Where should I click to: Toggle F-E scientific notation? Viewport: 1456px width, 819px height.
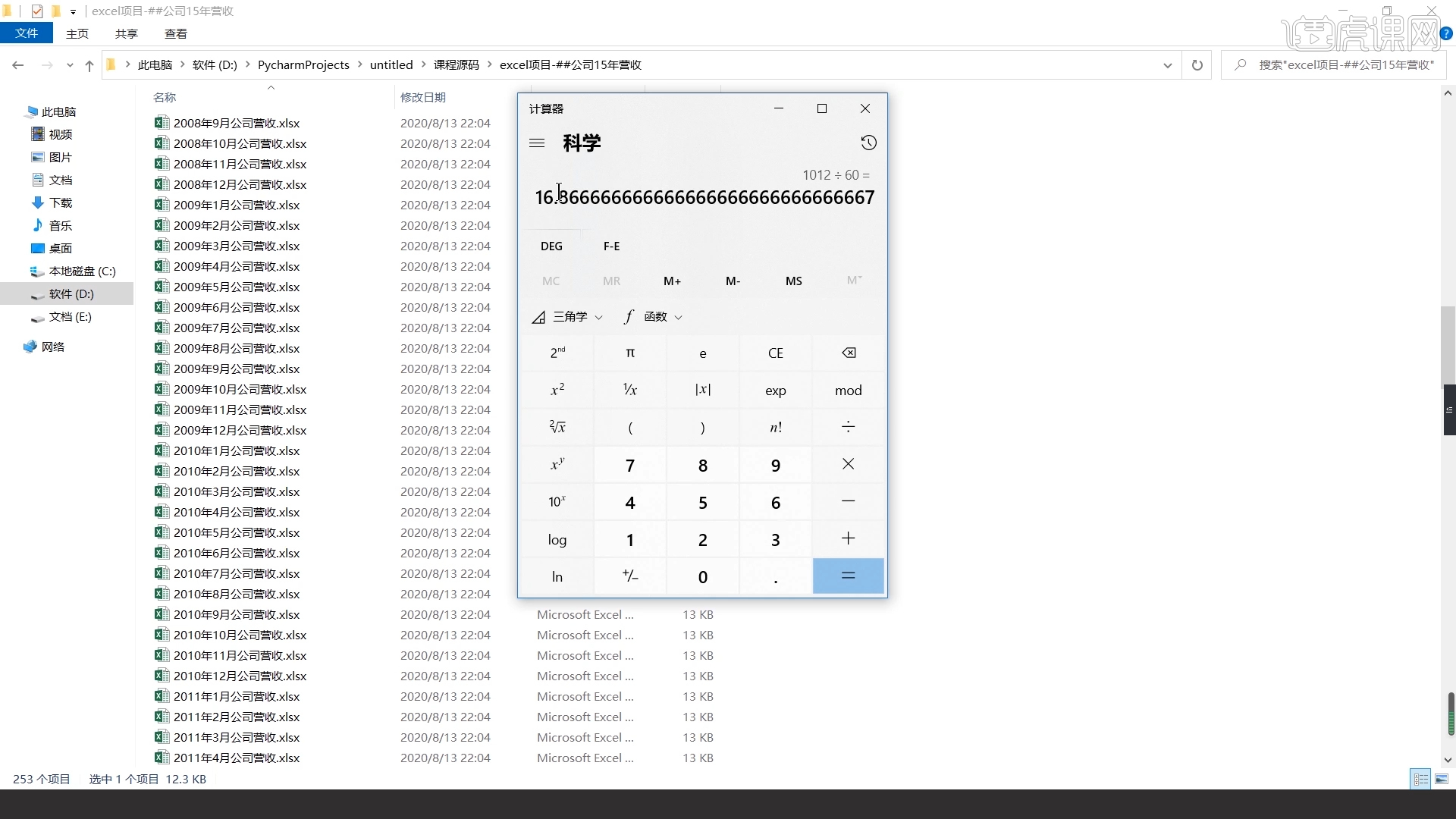point(611,246)
